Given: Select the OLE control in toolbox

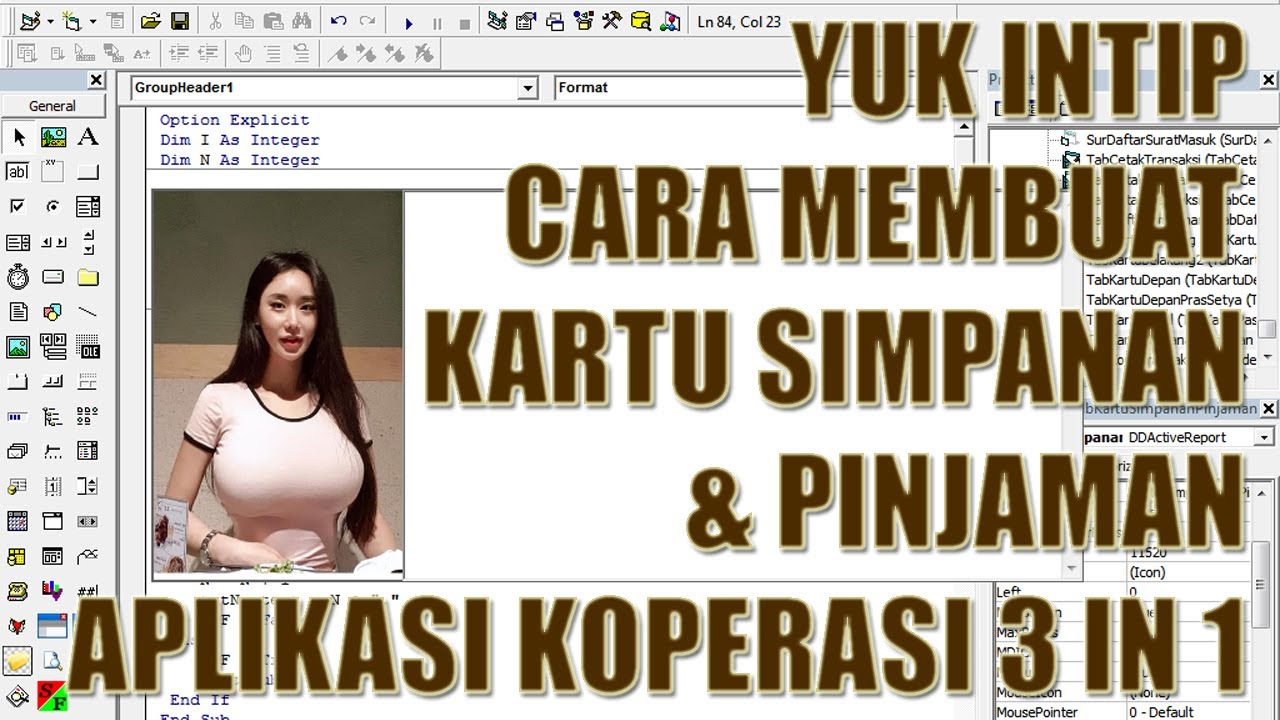Looking at the screenshot, I should (88, 347).
